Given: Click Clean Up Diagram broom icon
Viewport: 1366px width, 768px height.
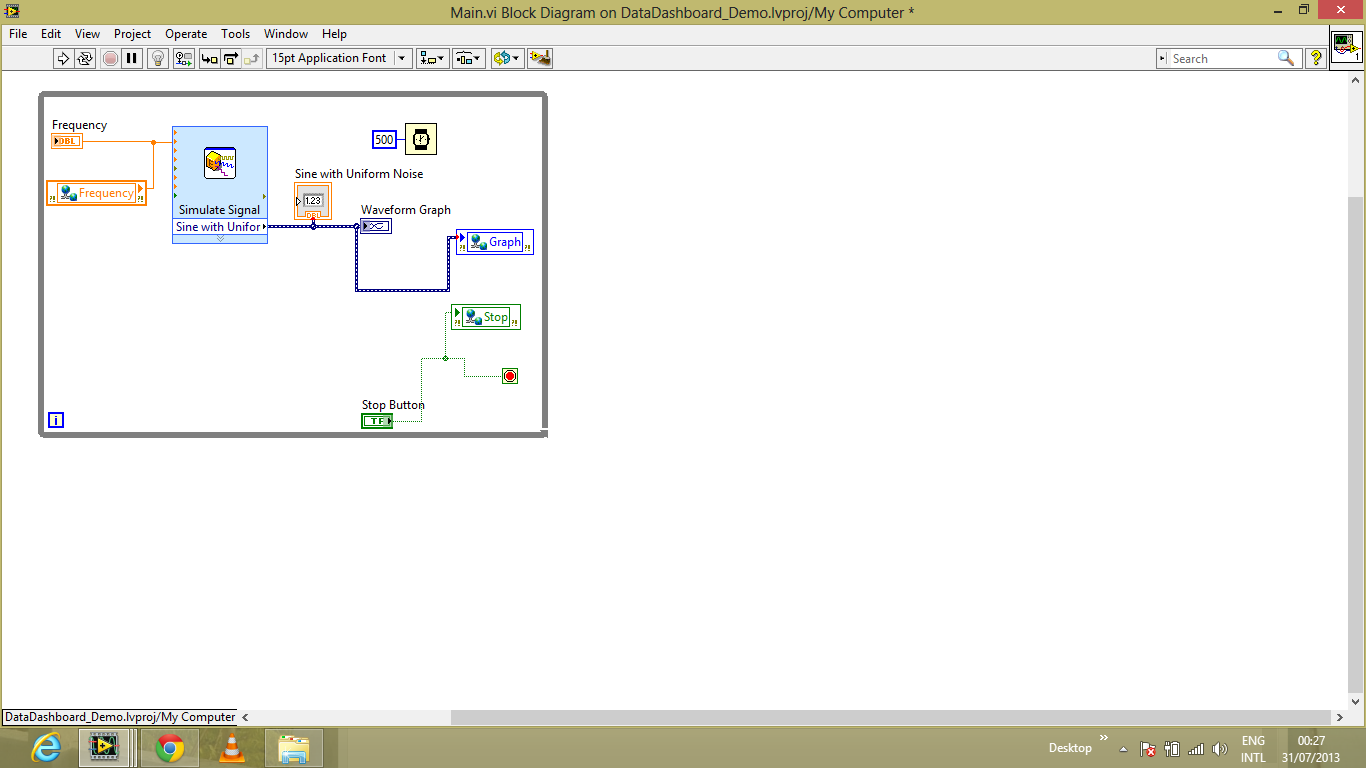Looking at the screenshot, I should 540,58.
